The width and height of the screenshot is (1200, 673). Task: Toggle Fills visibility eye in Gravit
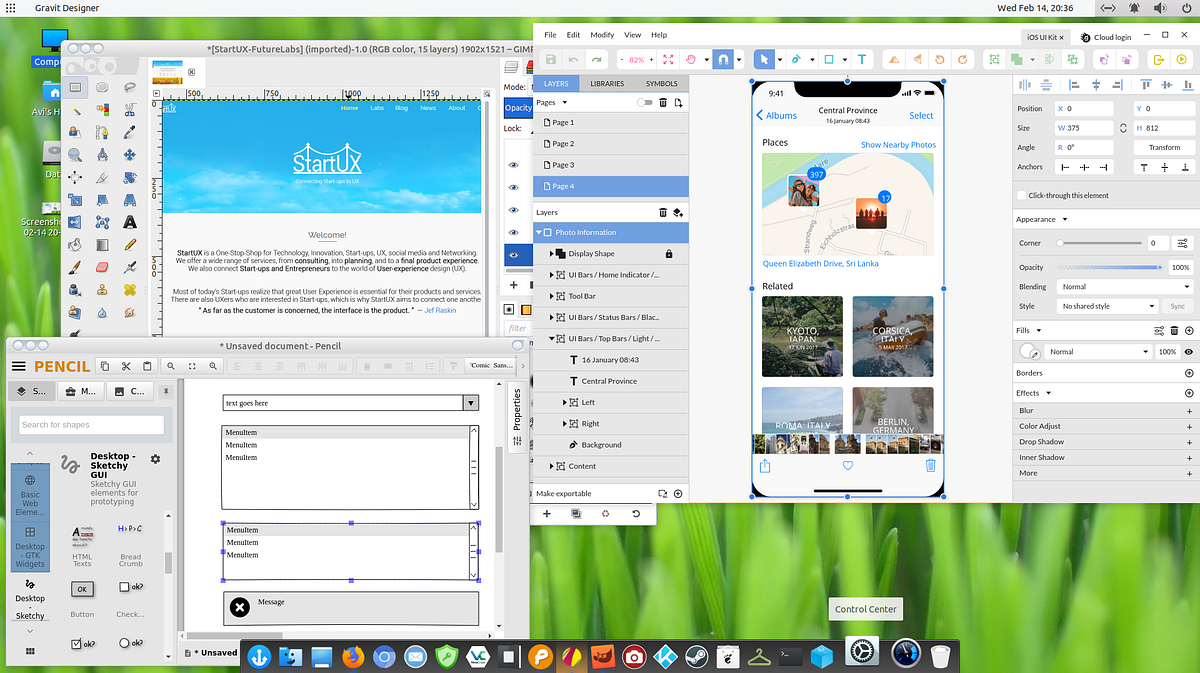(1189, 352)
